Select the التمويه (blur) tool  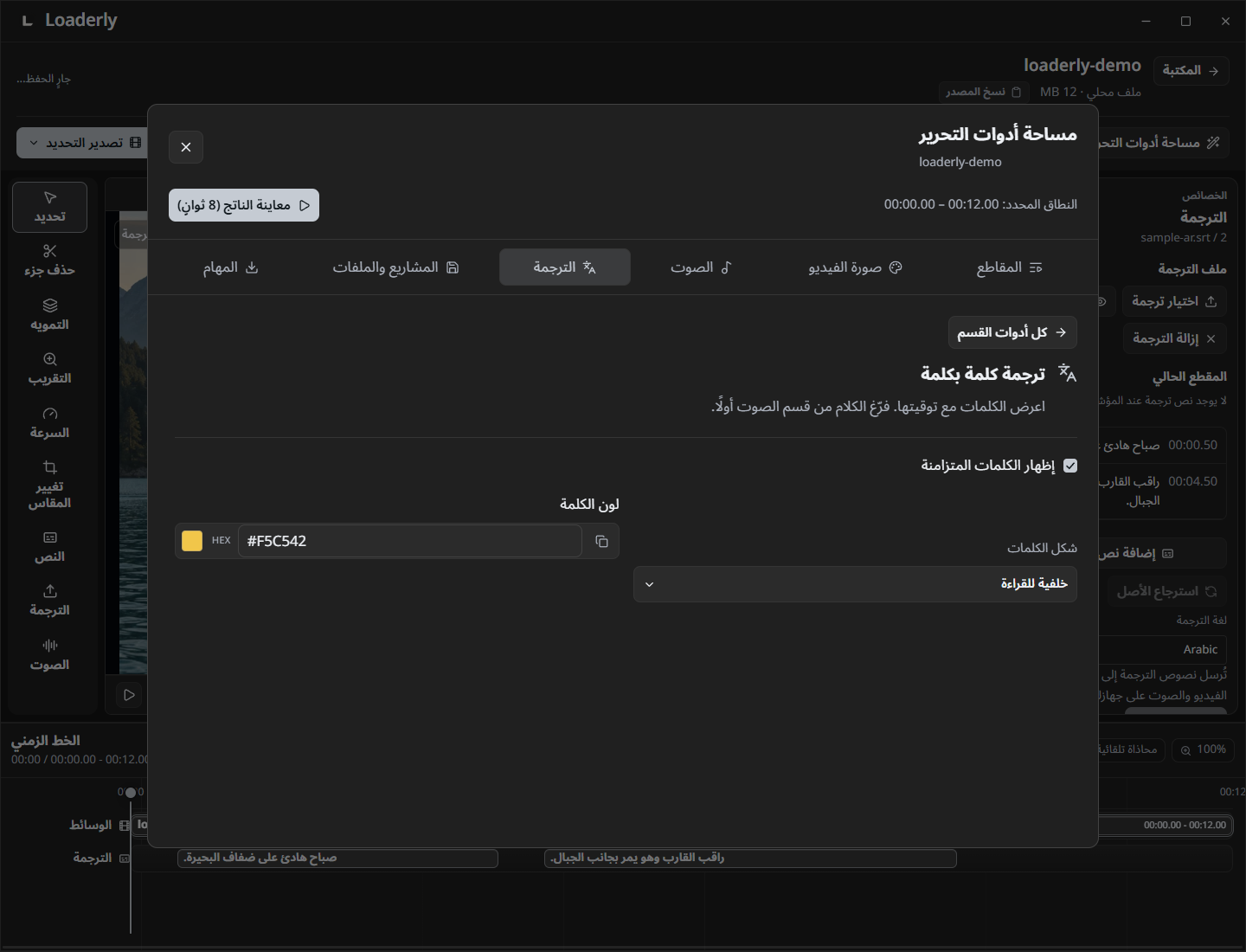49,315
